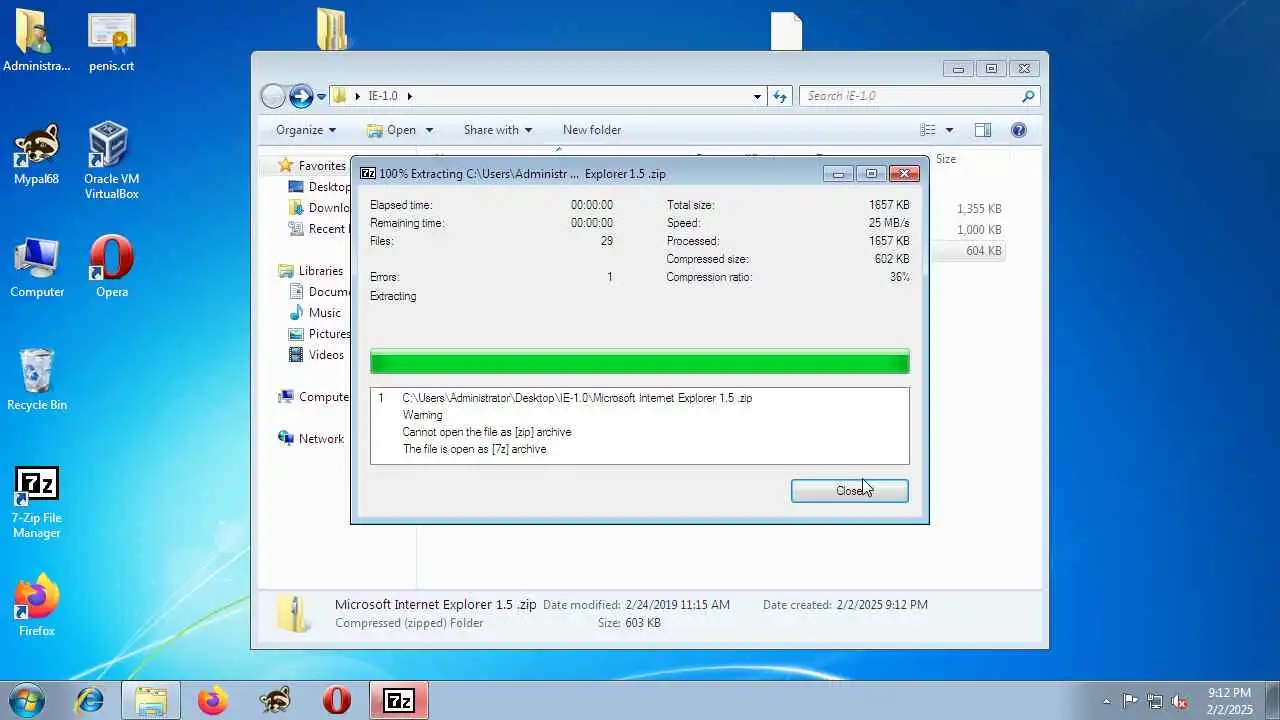Click the volume muted tray icon
The height and width of the screenshot is (720, 1280).
point(1180,701)
